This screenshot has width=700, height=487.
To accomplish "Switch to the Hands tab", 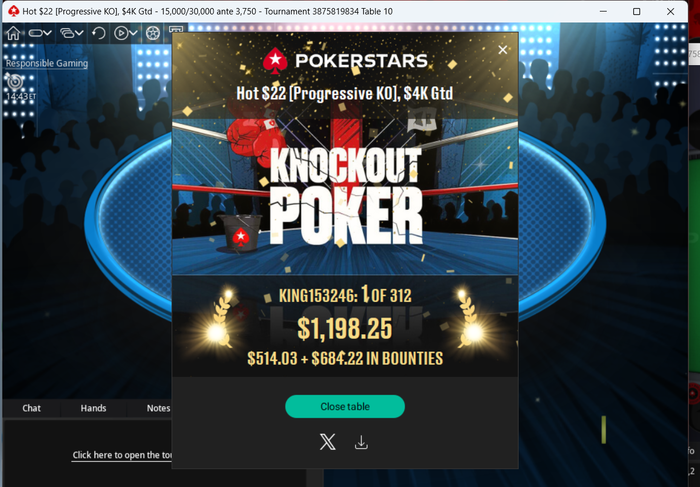I will 93,408.
